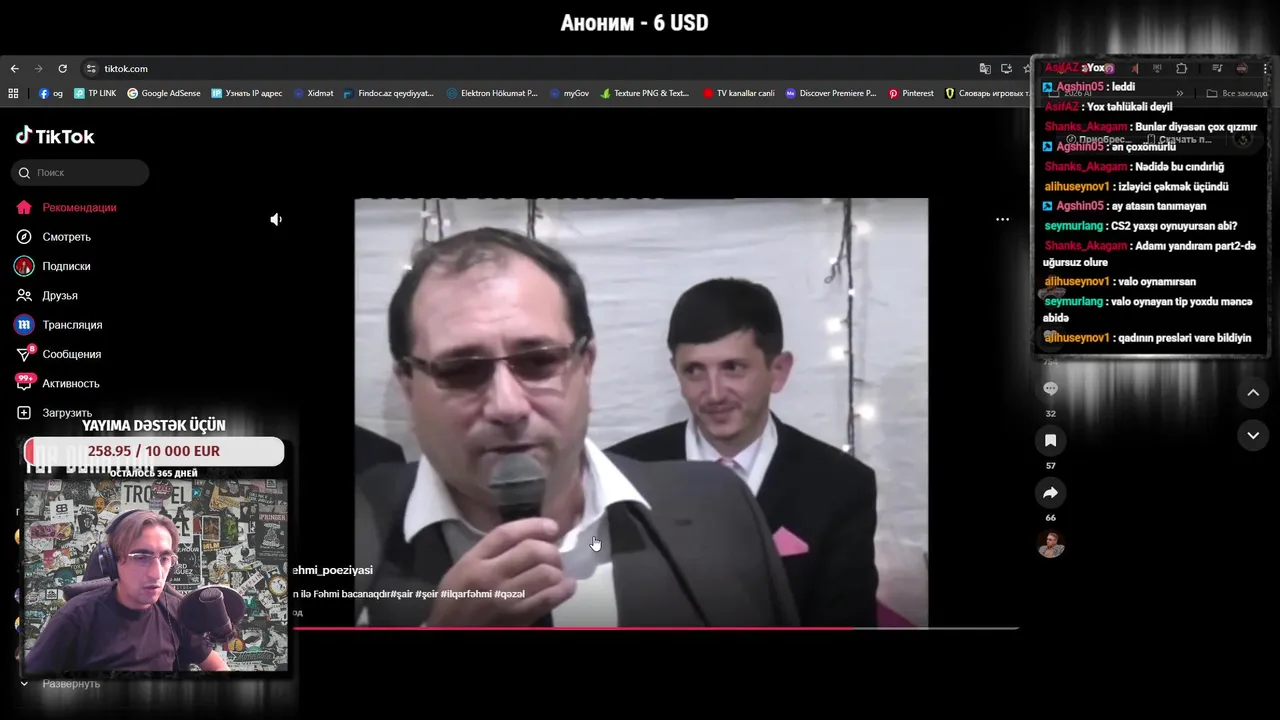Select Рекомендации in TikTok sidebar
This screenshot has width=1280, height=720.
79,208
